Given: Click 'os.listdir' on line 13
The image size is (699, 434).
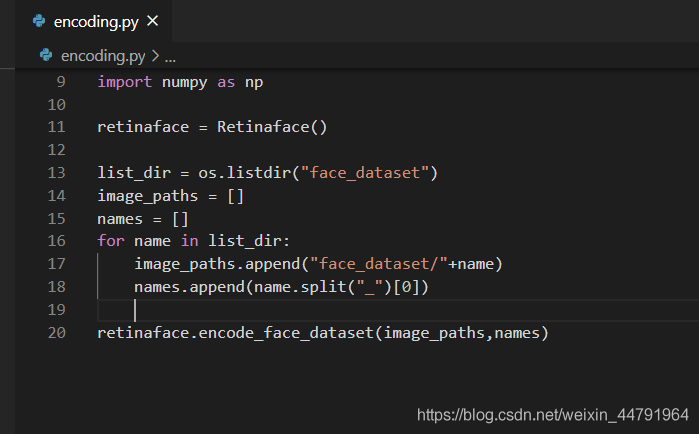Looking at the screenshot, I should point(245,172).
